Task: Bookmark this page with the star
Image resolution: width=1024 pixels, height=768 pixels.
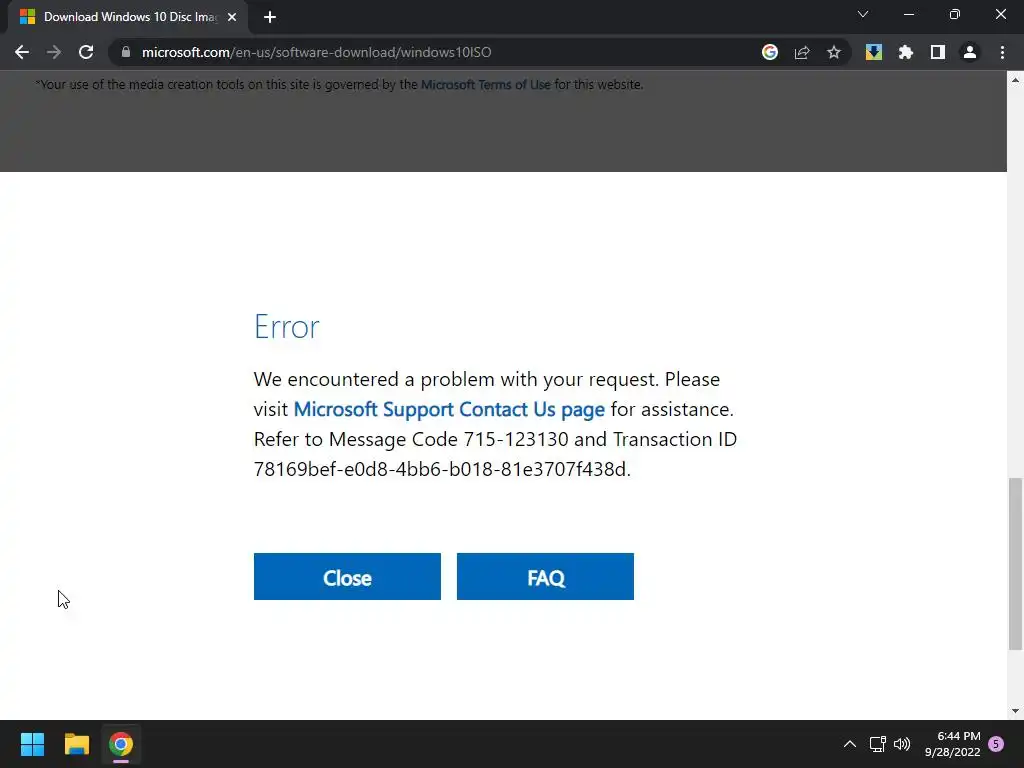Action: [834, 52]
